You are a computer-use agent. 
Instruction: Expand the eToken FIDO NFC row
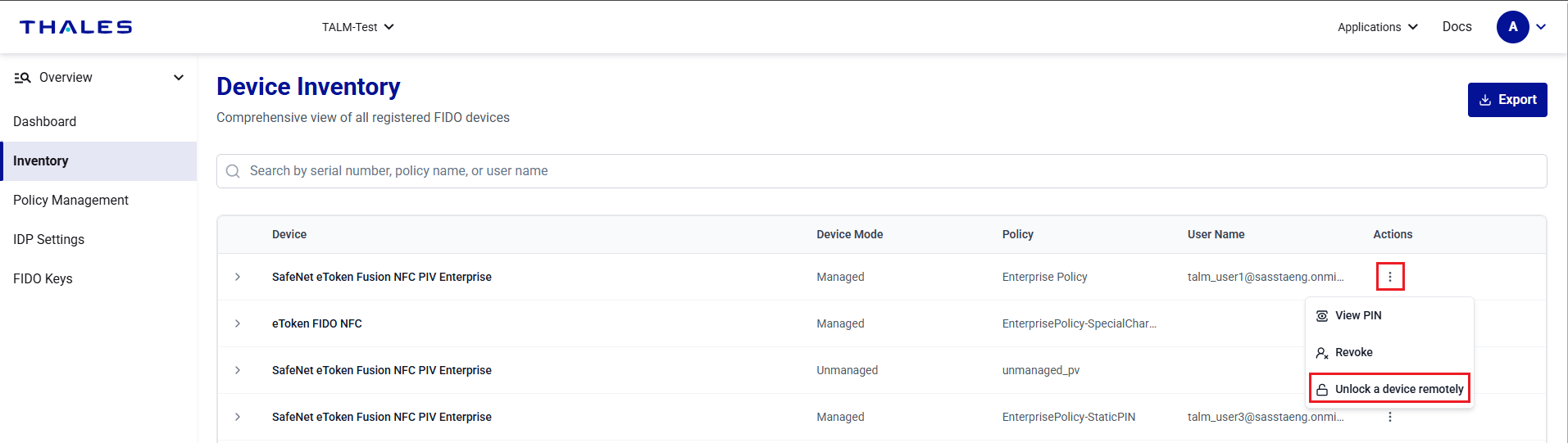[x=238, y=323]
